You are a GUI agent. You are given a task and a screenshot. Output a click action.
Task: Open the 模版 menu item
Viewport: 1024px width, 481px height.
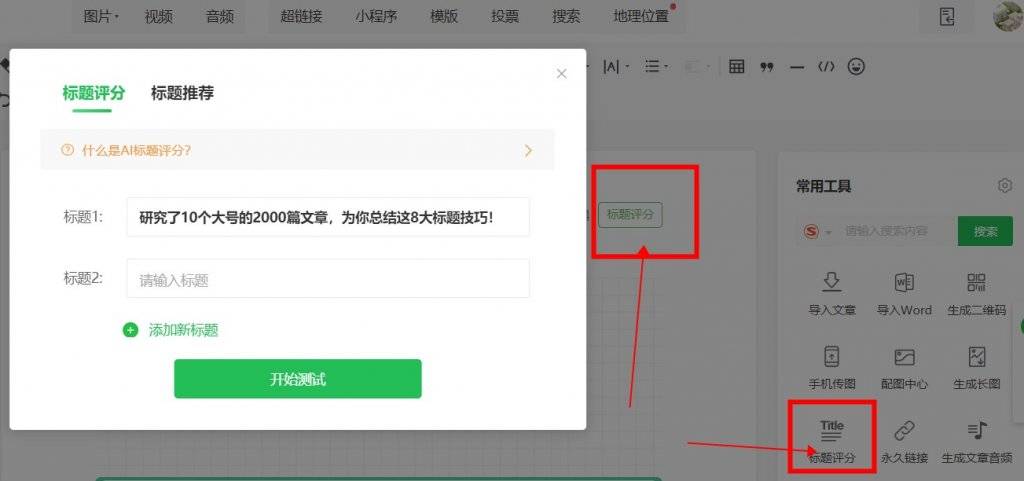tap(444, 16)
